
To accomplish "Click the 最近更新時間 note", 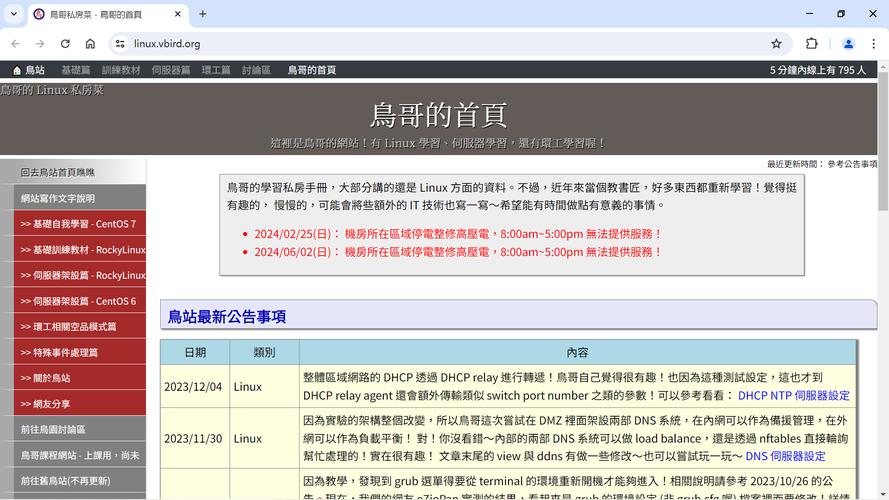I will [822, 164].
